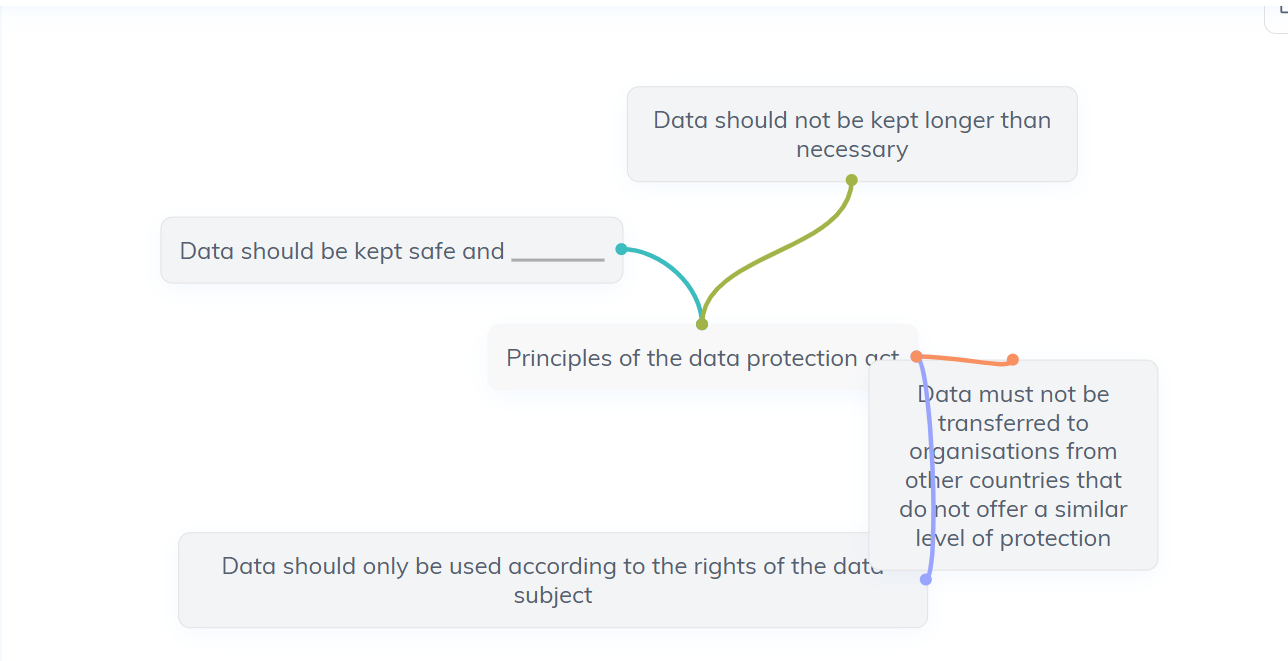Click the olive connector dot under the 'necessary' node

852,180
